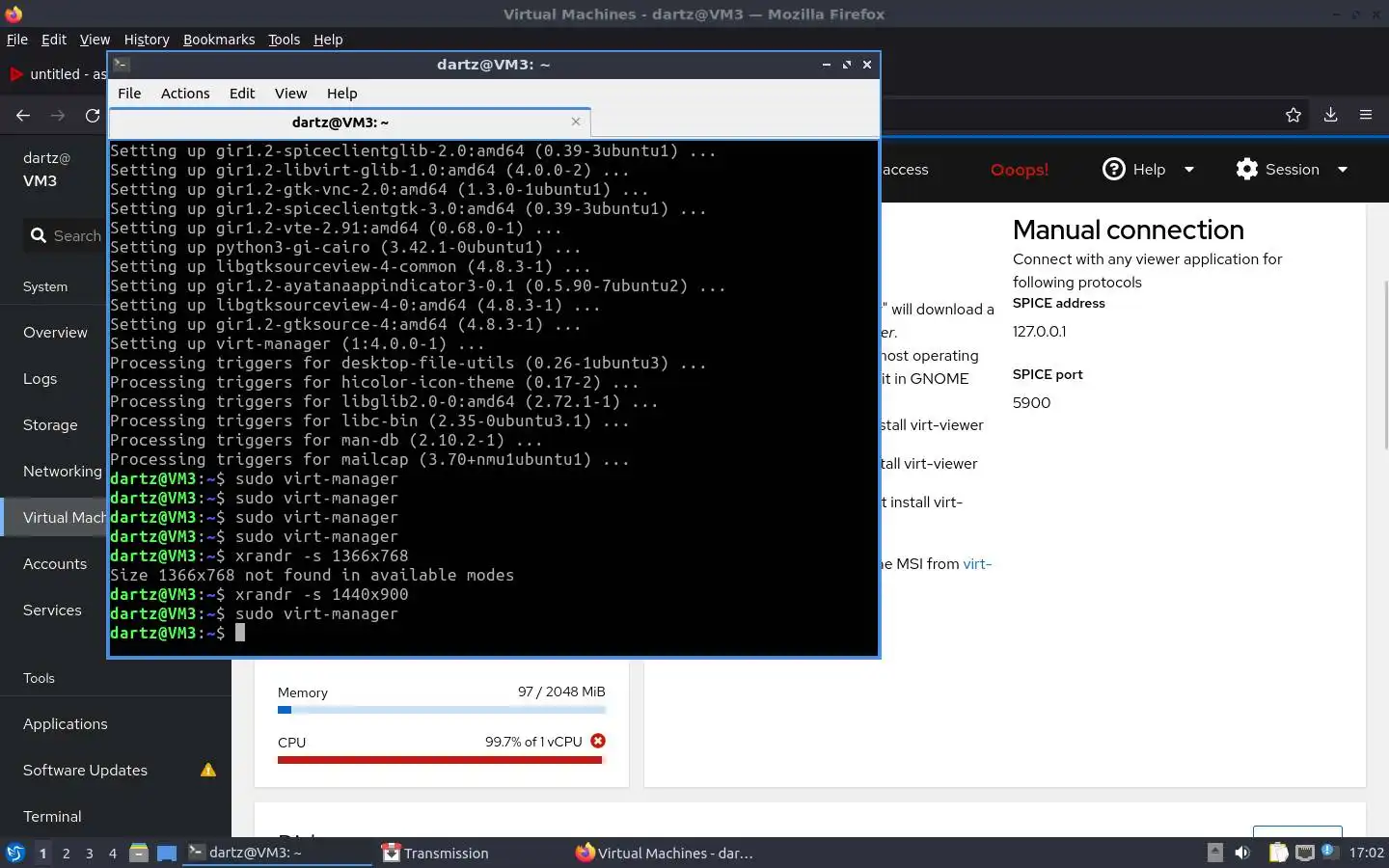Click the CPU error red icon
Screen dimensions: 1389x868
point(598,741)
